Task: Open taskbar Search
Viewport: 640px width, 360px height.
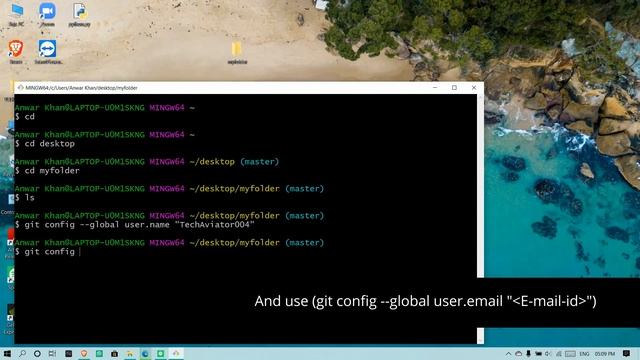Action: coord(22,353)
